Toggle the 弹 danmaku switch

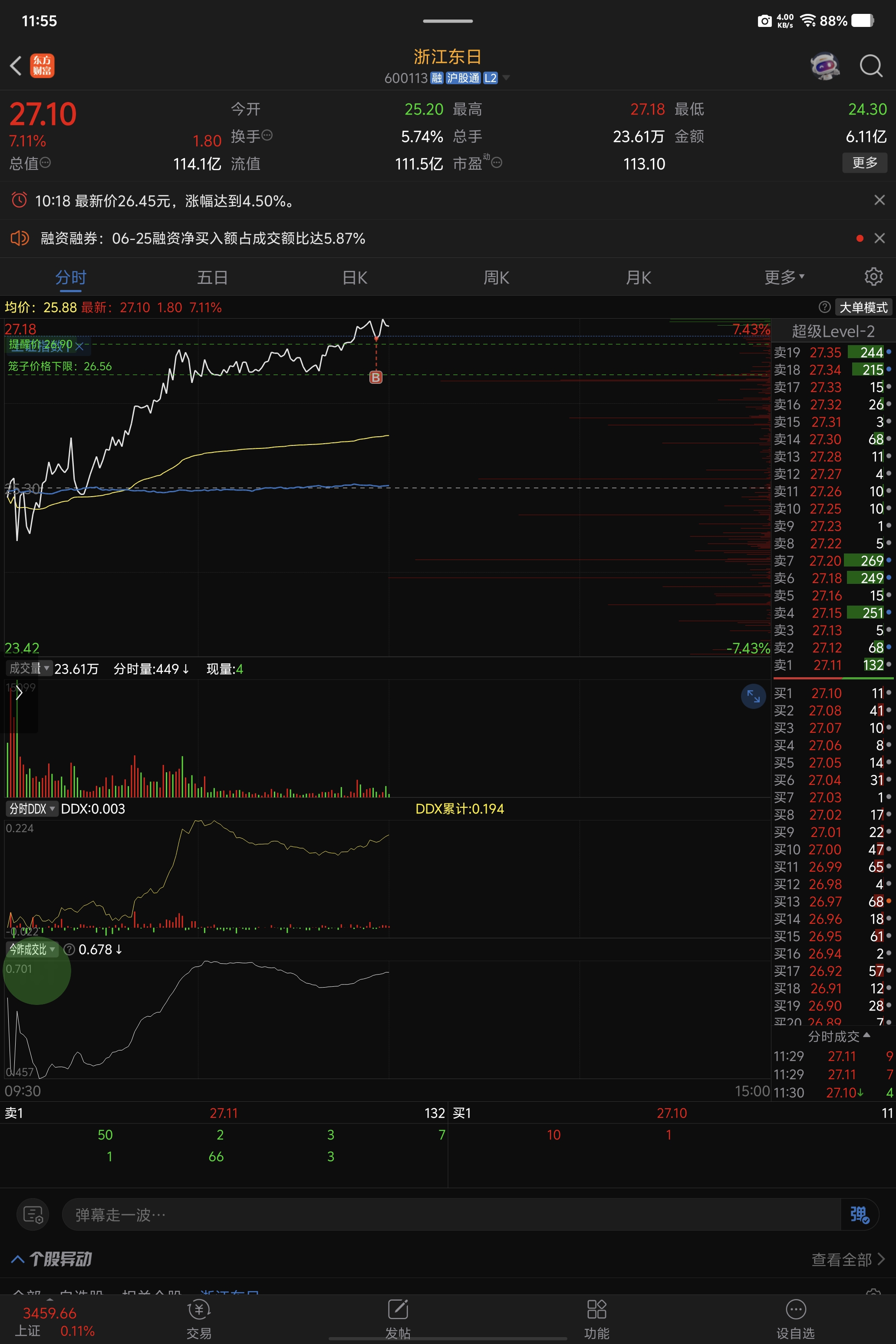pos(860,1214)
